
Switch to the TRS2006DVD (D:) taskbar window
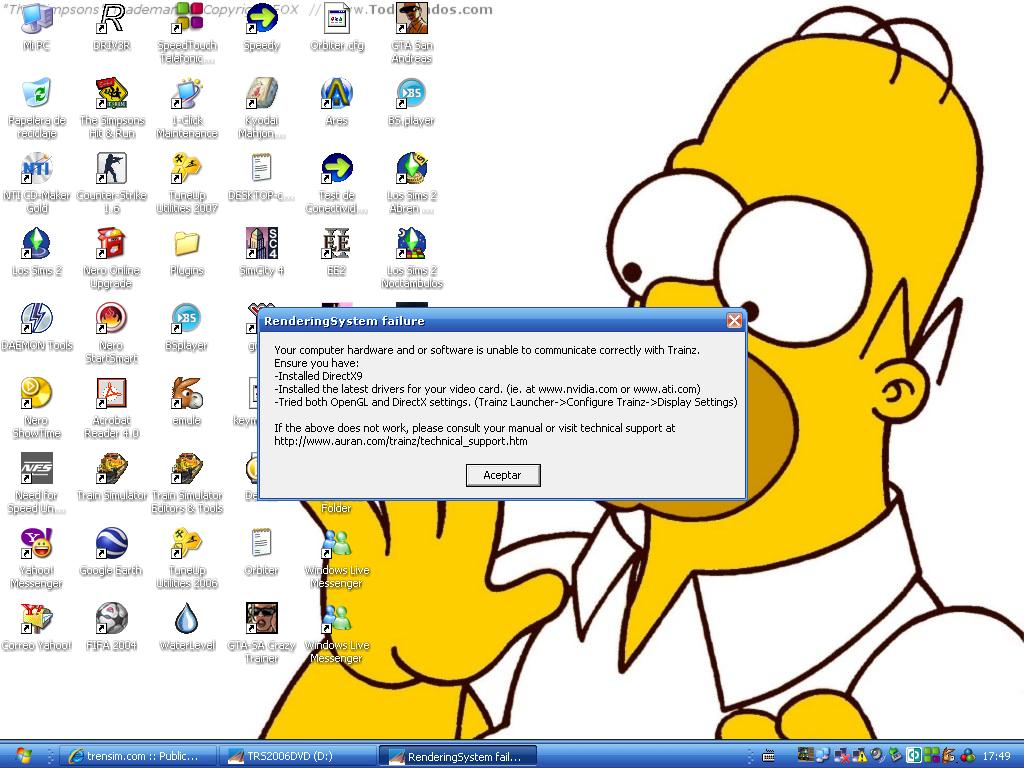click(x=298, y=756)
